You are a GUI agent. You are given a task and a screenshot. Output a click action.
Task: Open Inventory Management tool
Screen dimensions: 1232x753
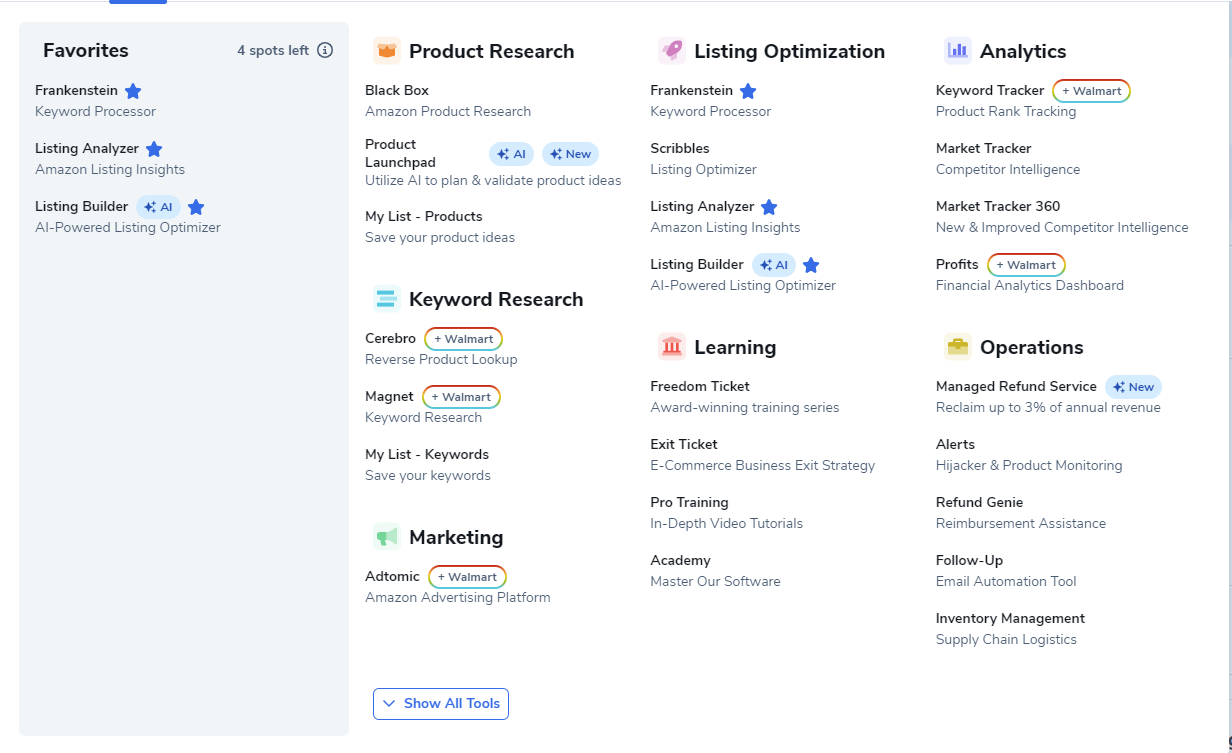point(1010,618)
